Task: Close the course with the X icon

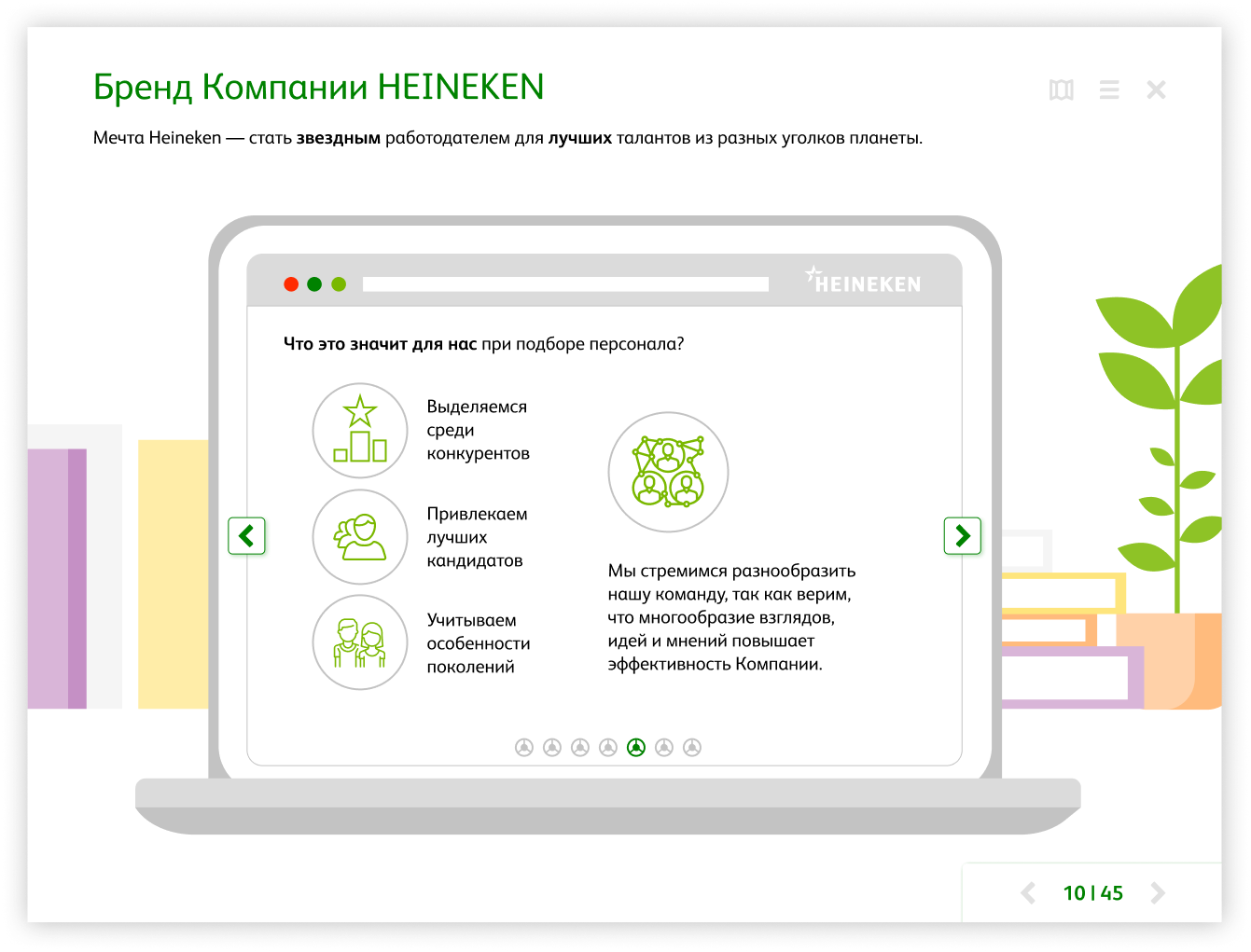Action: coord(1156,90)
